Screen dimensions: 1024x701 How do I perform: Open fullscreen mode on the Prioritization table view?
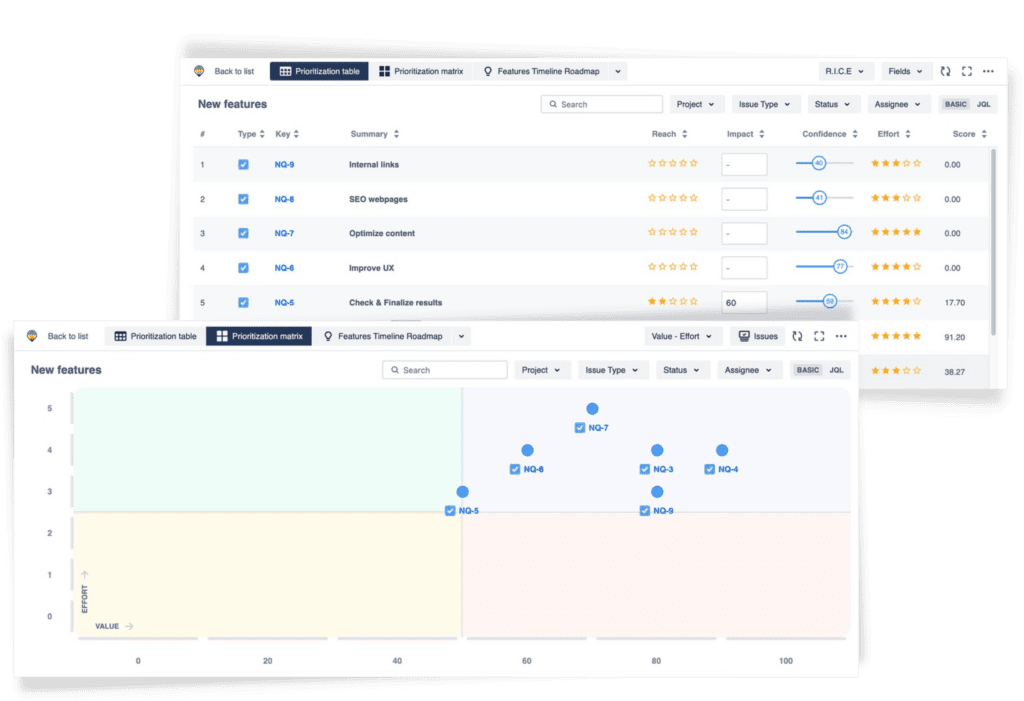click(966, 71)
